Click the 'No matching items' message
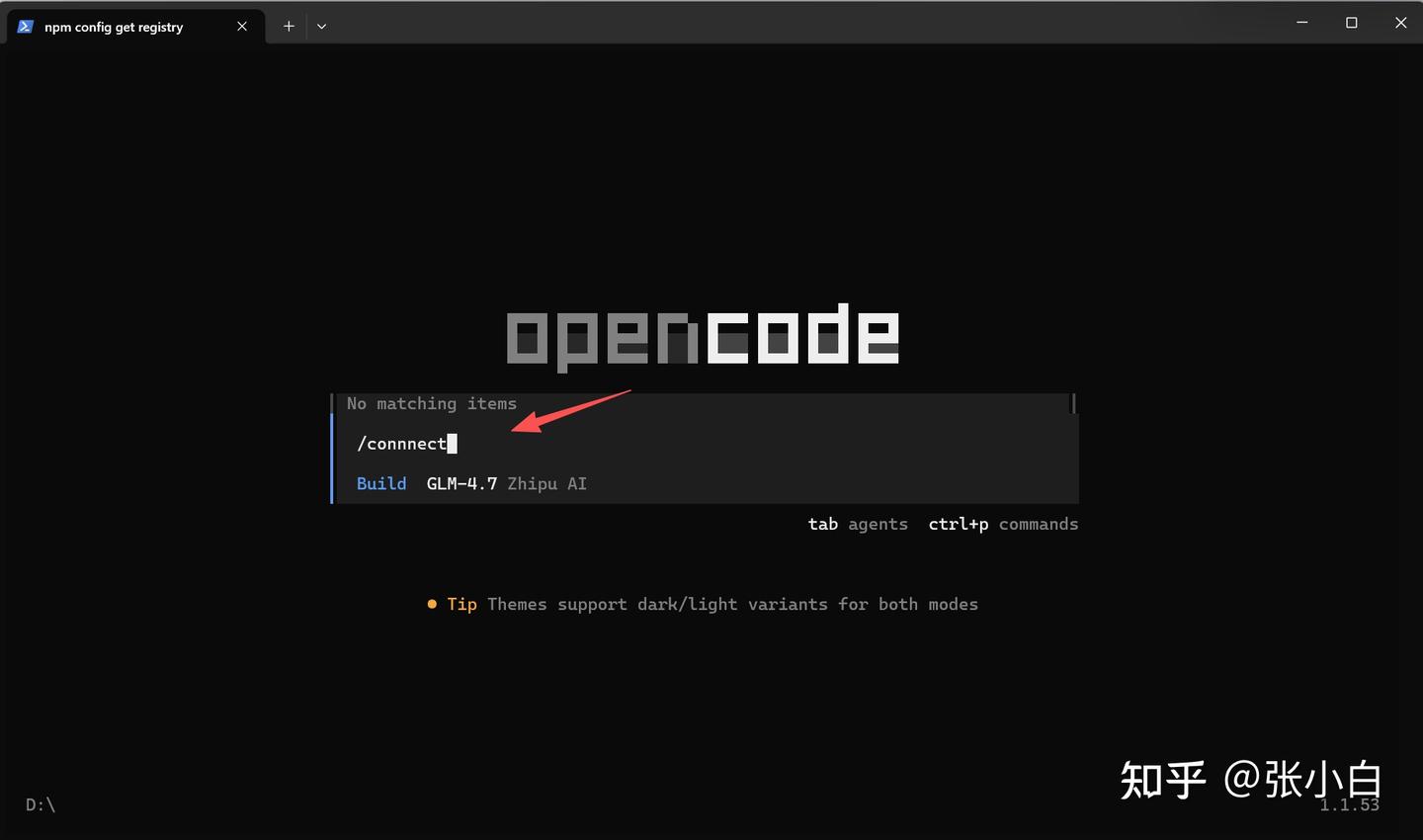This screenshot has width=1423, height=840. coord(432,403)
